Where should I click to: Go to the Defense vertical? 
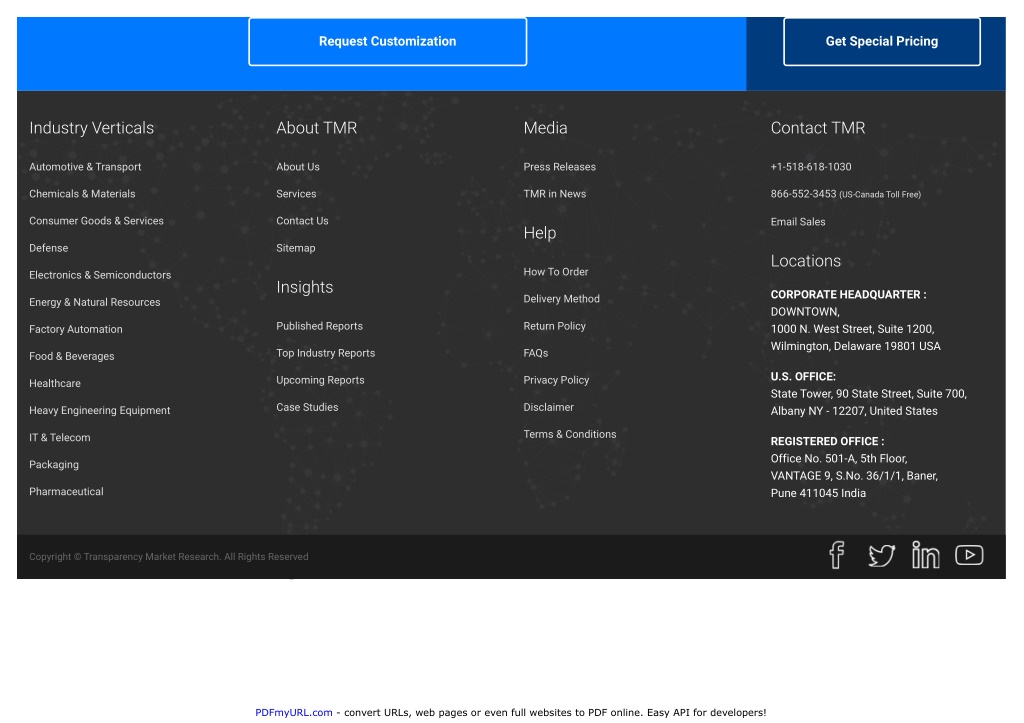click(48, 248)
